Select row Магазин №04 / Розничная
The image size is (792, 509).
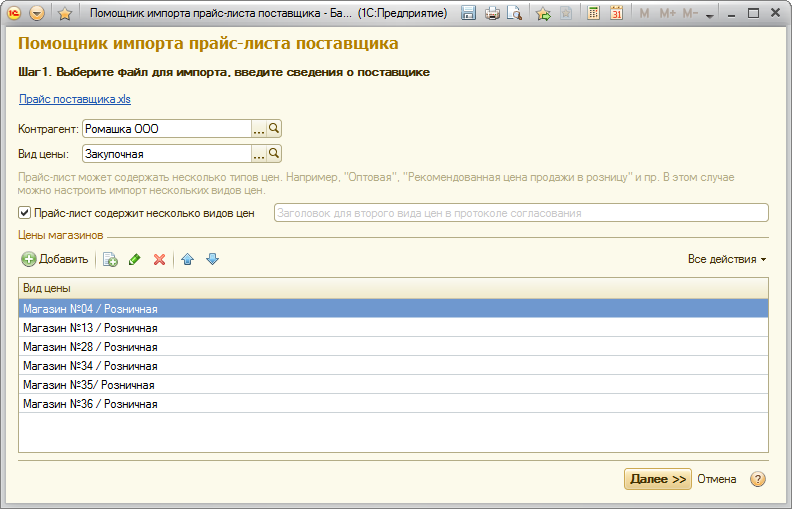click(393, 309)
